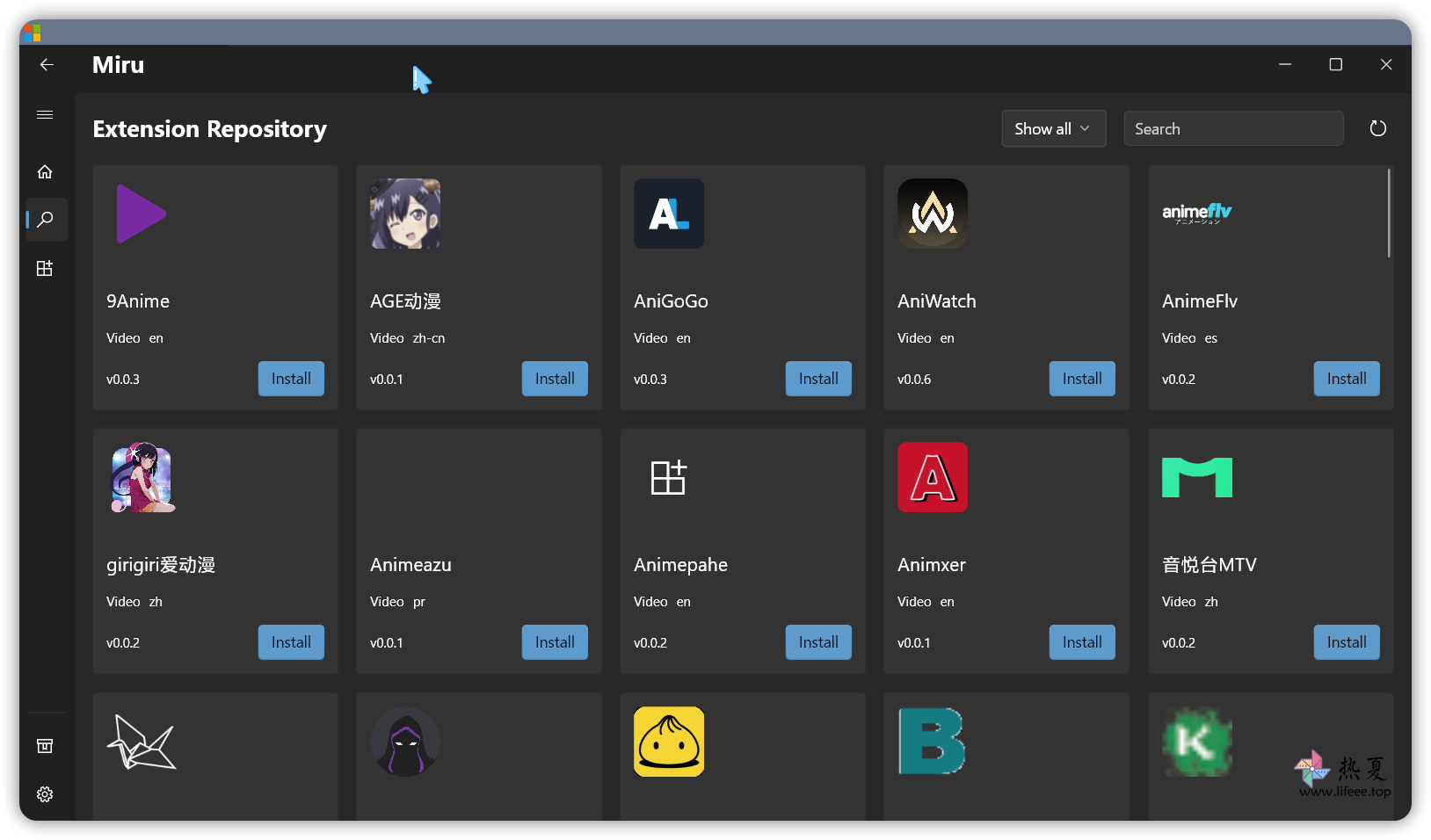Click the vertical scrollbar on the right
This screenshot has width=1431, height=840.
1389,214
